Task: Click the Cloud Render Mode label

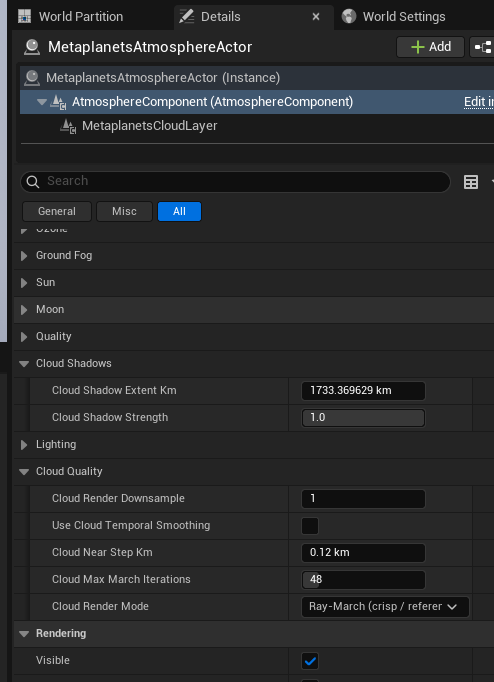Action: tap(100, 606)
